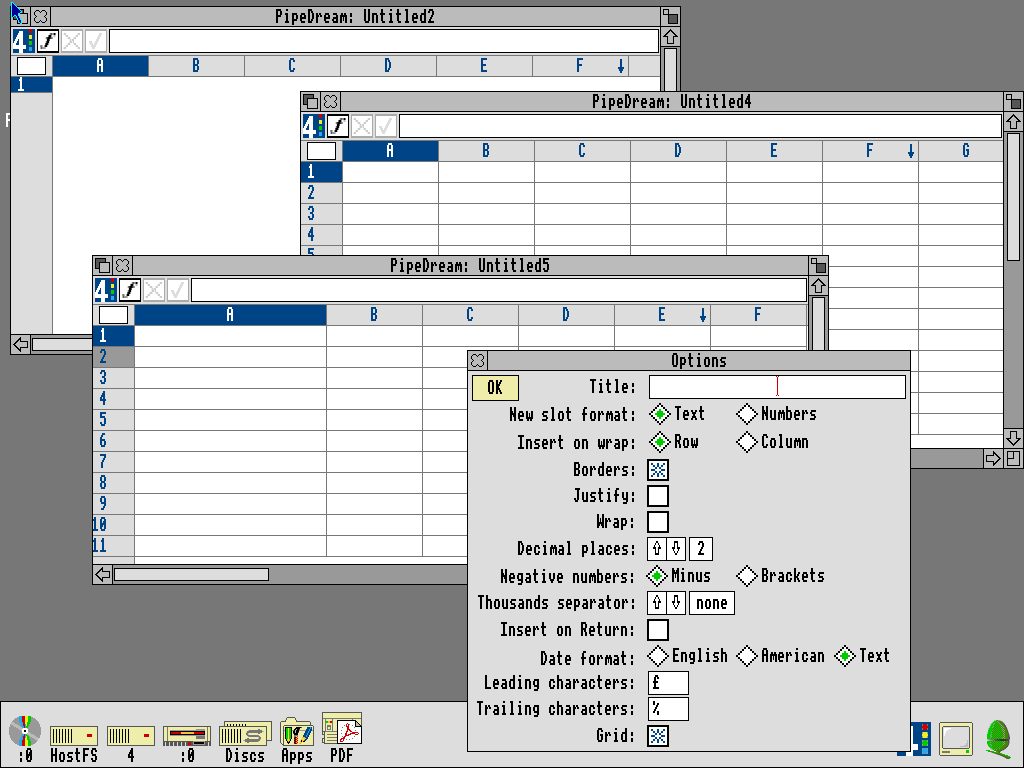This screenshot has width=1024, height=768.
Task: Click the scroll right arrow of Untitled4
Action: [x=993, y=458]
